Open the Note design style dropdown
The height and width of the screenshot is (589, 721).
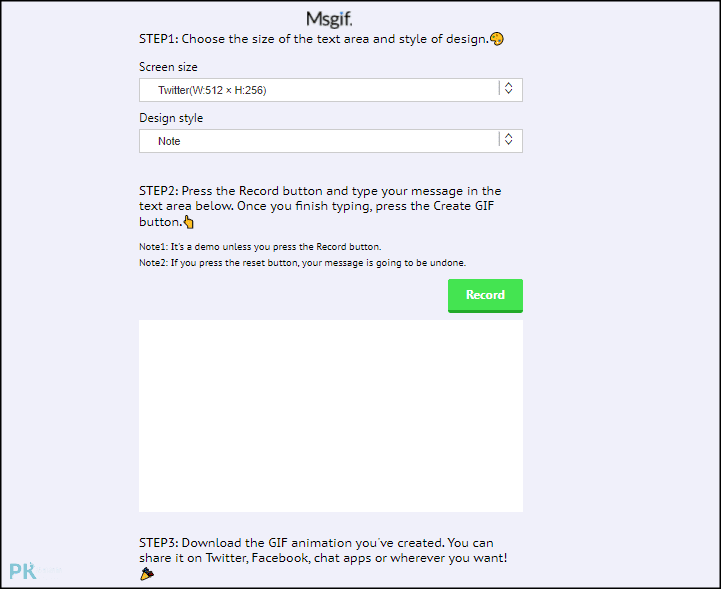coord(331,141)
